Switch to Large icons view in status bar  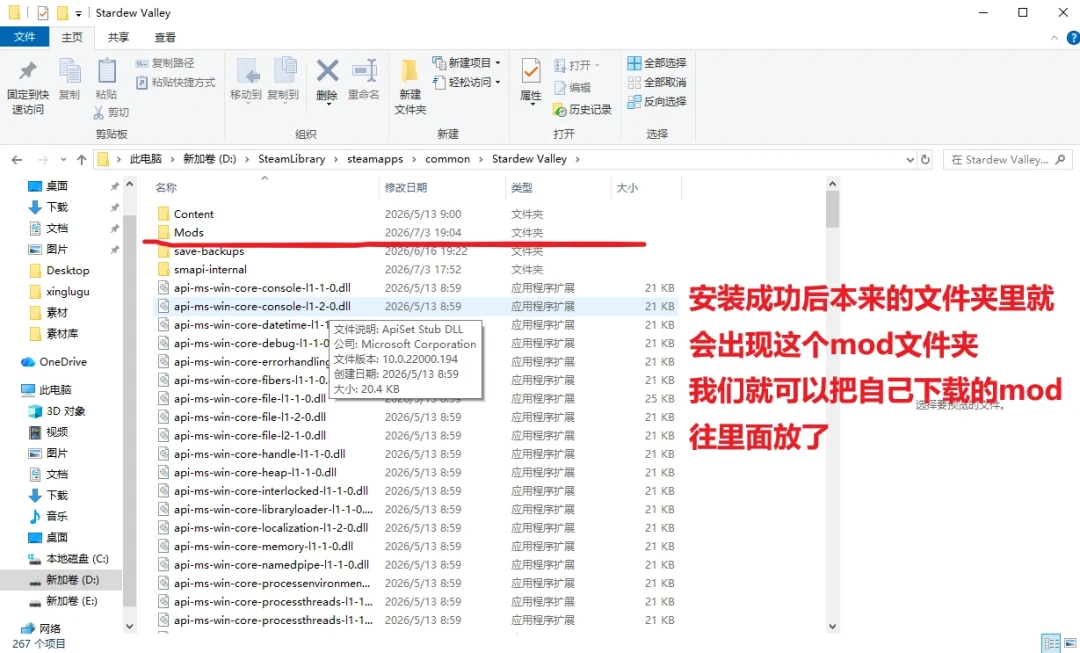pyautogui.click(x=1070, y=643)
